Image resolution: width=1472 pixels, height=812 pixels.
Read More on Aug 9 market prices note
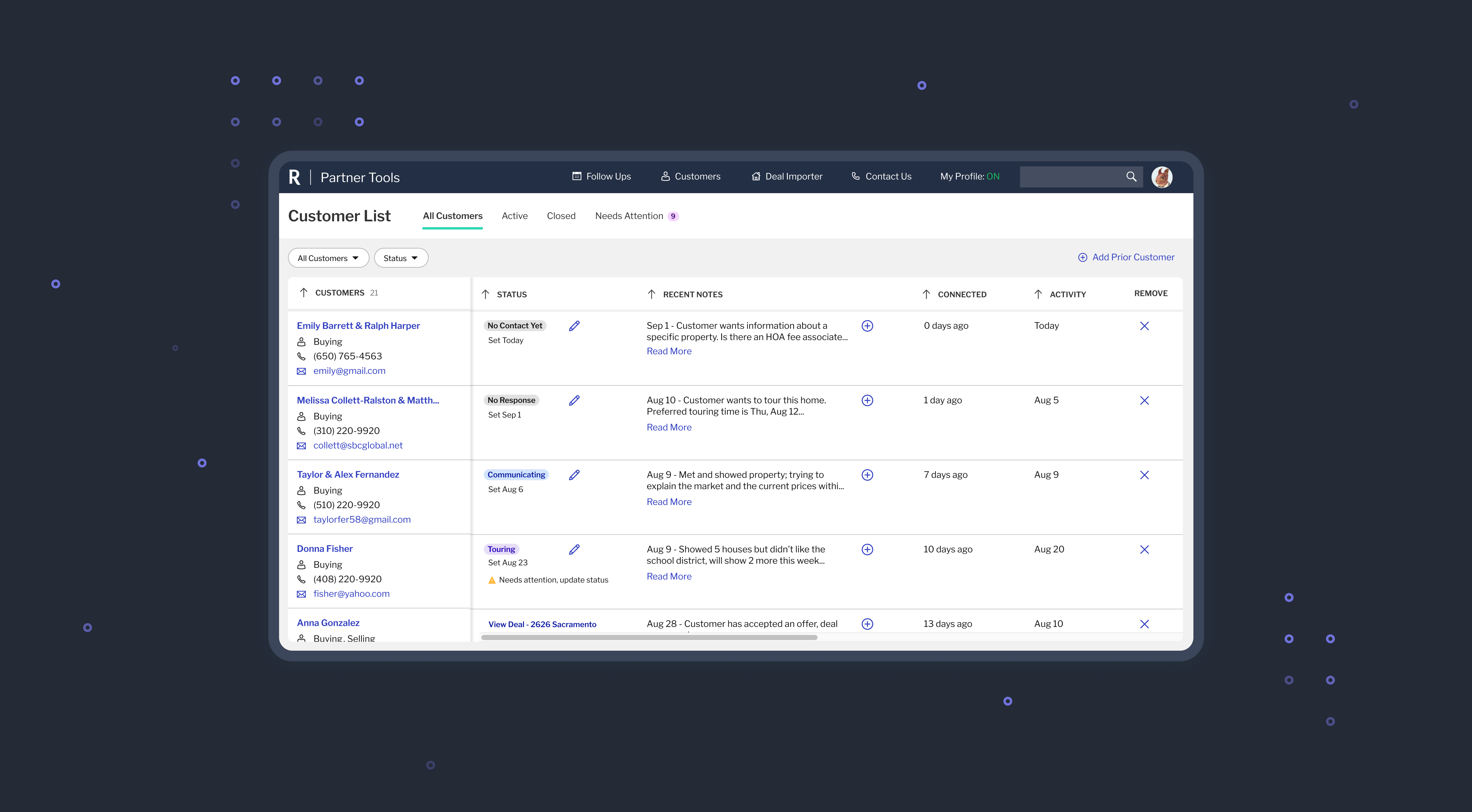click(669, 502)
